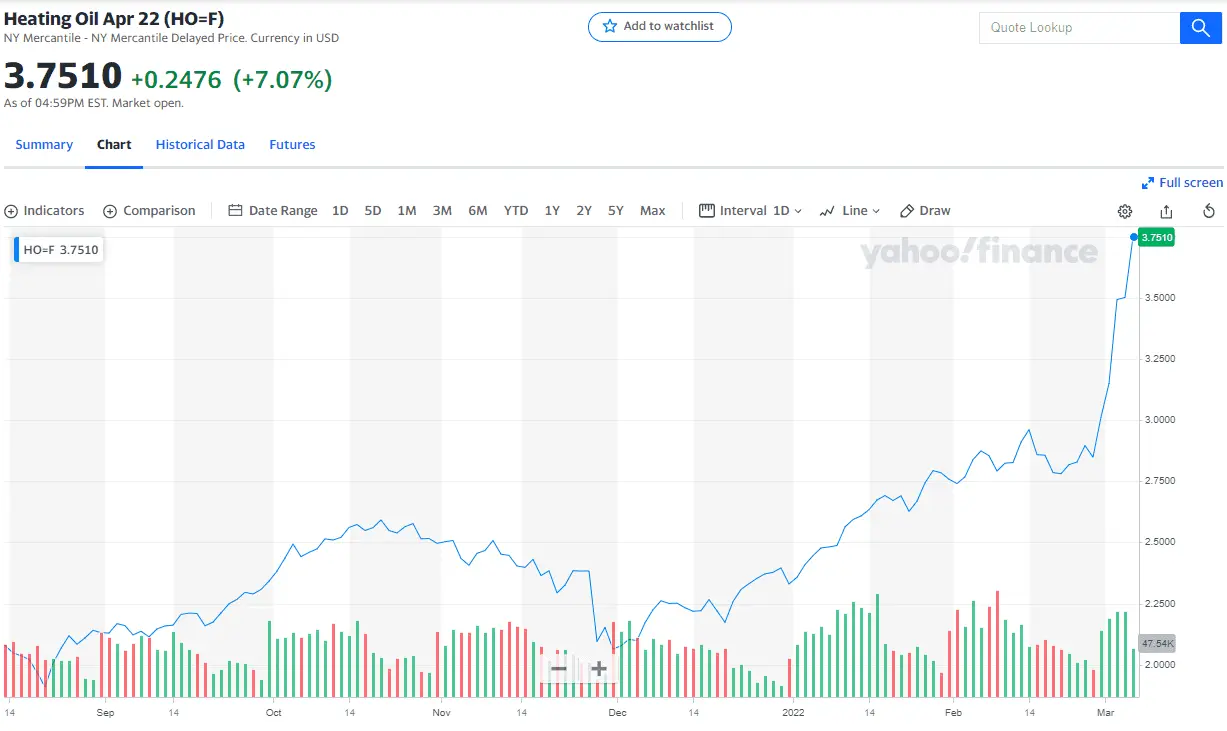Zoom in with the plus icon

tap(599, 668)
